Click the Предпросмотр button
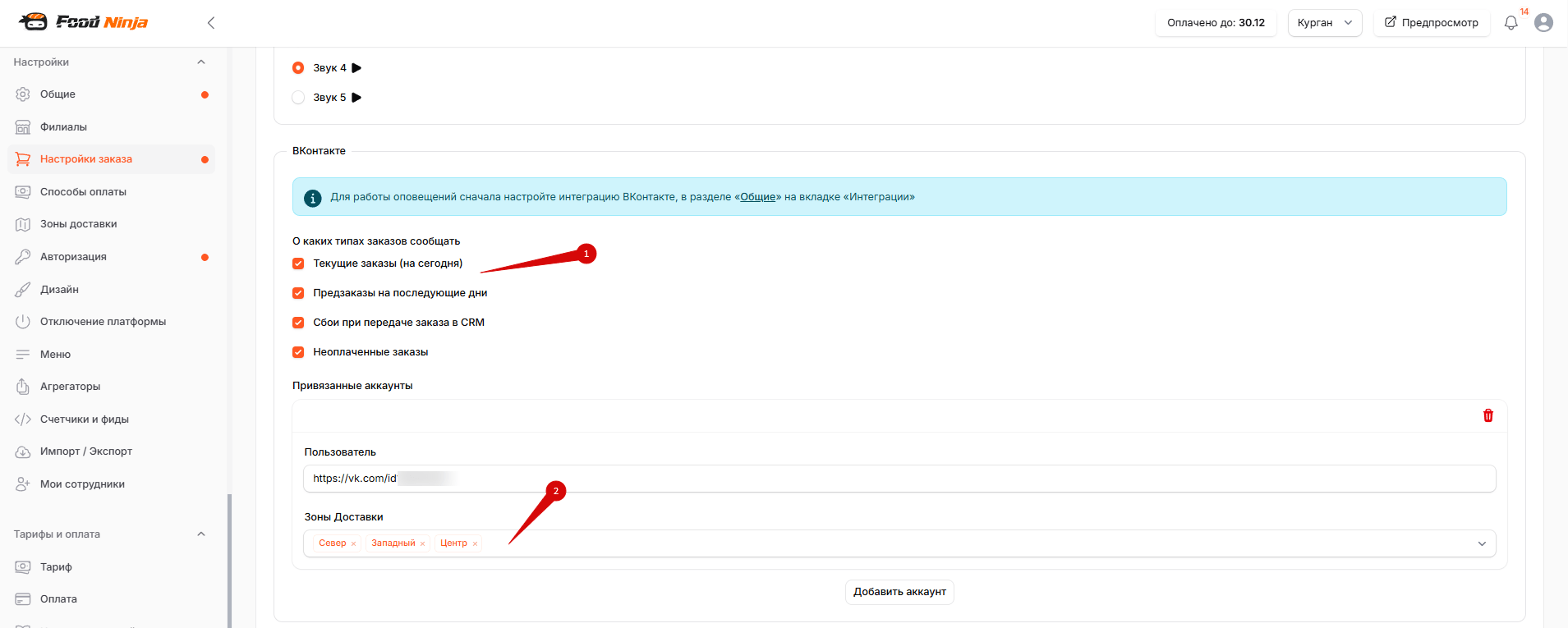The width and height of the screenshot is (1568, 628). pos(1432,23)
